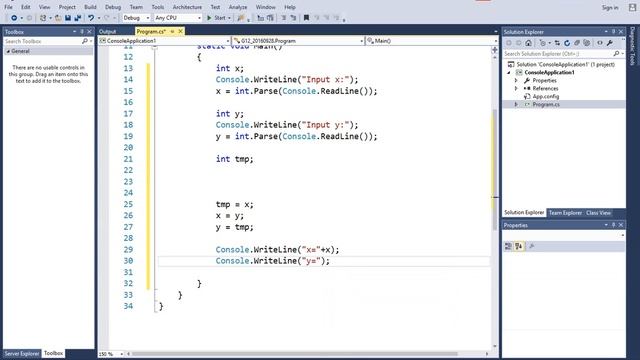Open the File menu
The image size is (640, 360).
tap(8, 7)
